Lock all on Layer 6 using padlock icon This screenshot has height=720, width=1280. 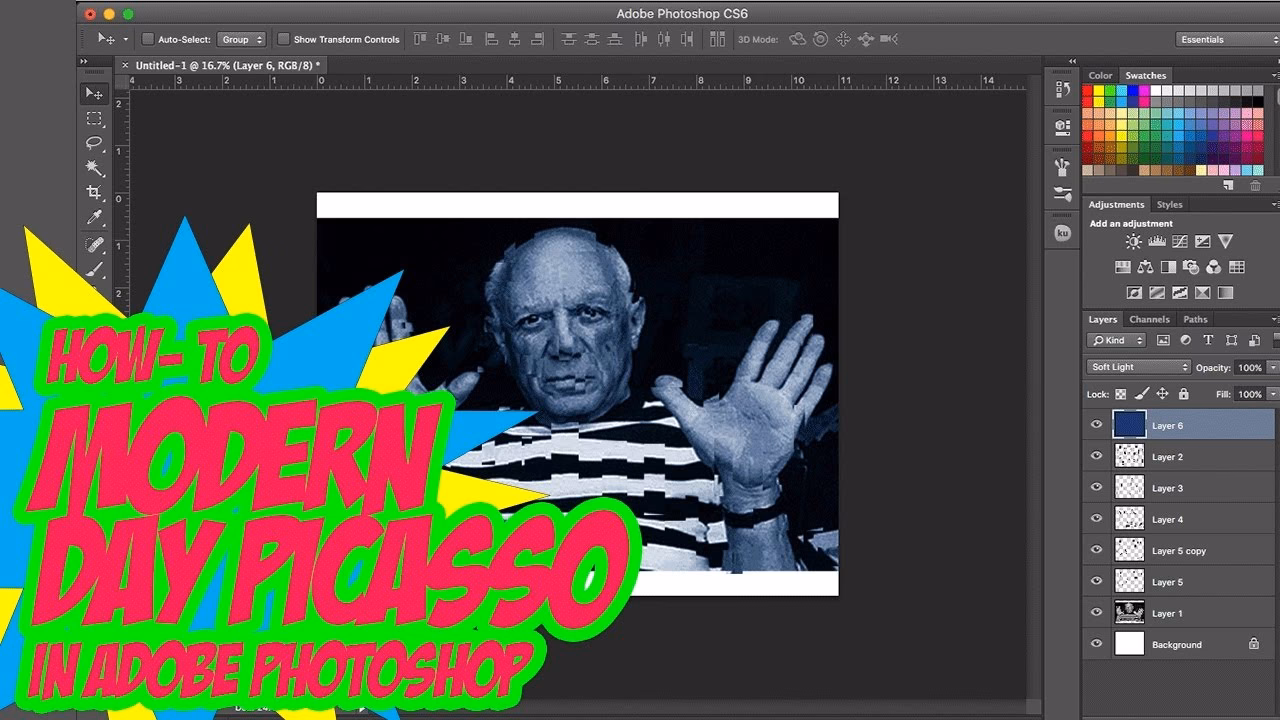pos(1183,394)
